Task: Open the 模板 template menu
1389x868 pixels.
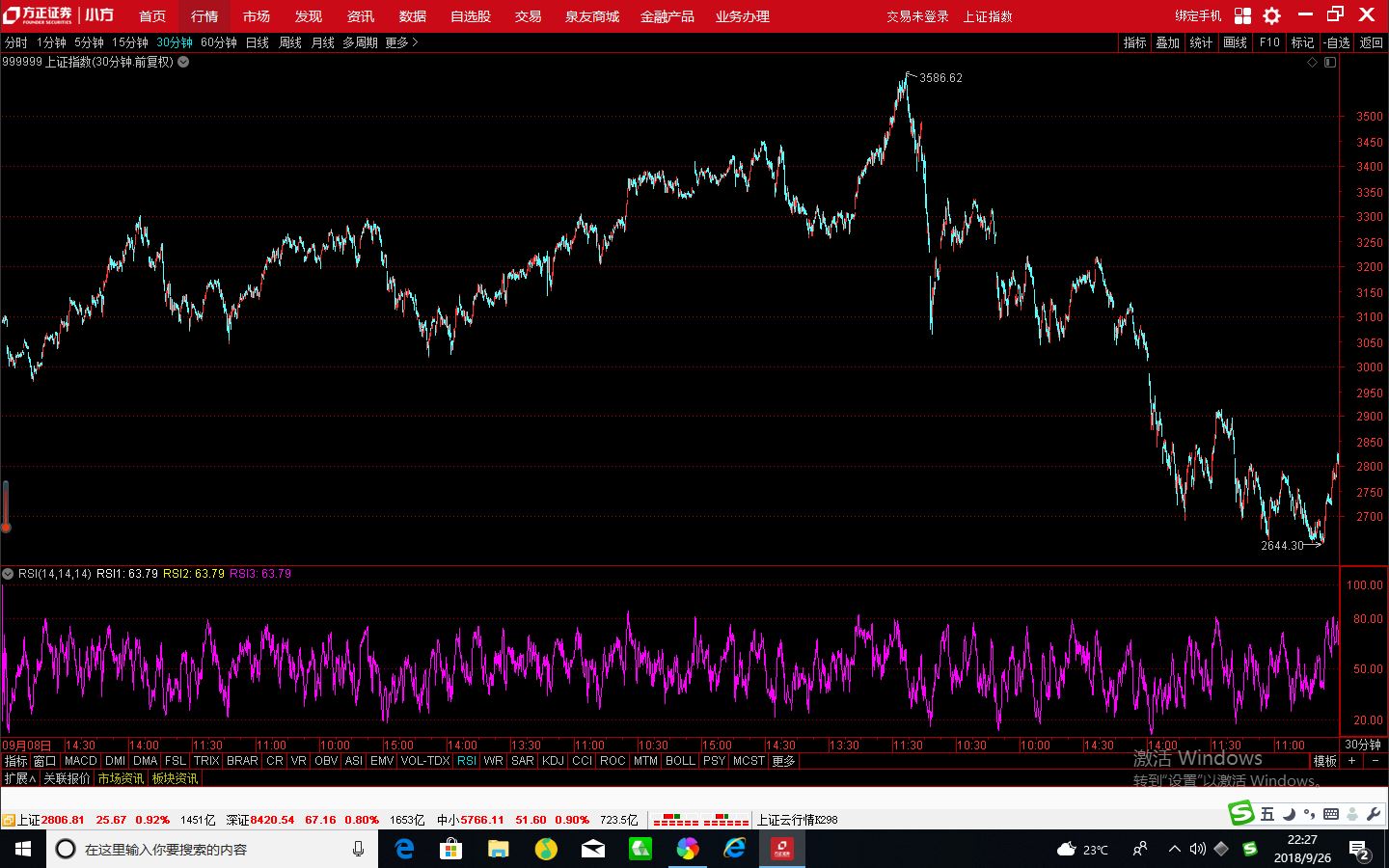Action: [x=1325, y=761]
